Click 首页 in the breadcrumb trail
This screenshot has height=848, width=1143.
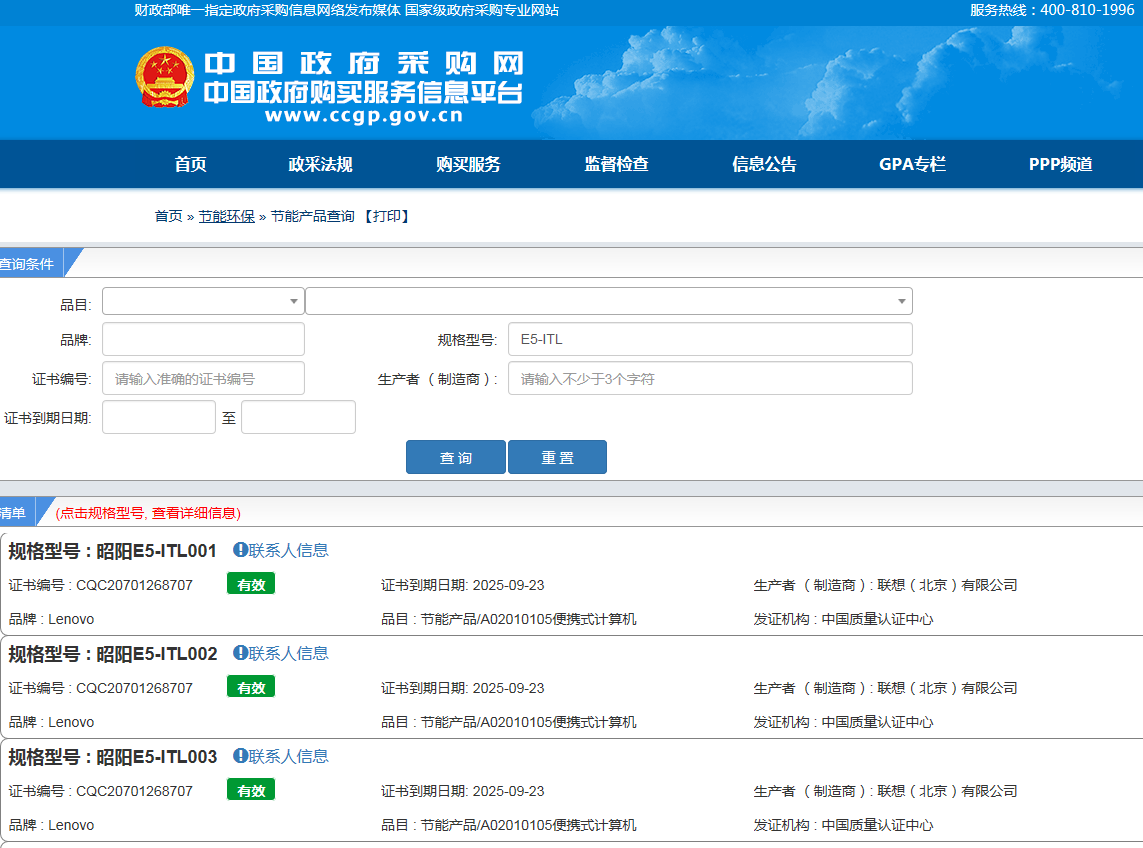point(168,217)
